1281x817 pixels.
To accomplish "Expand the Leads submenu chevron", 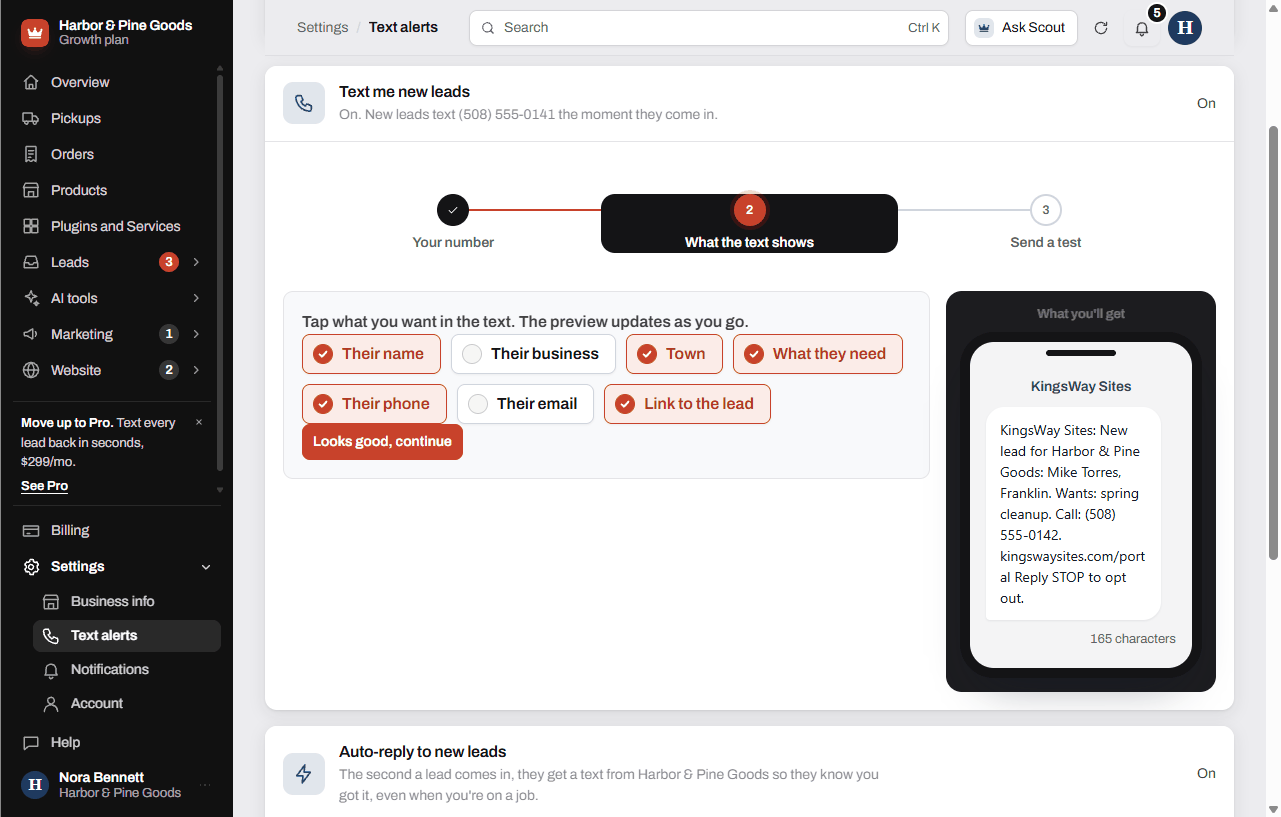I will tap(196, 262).
